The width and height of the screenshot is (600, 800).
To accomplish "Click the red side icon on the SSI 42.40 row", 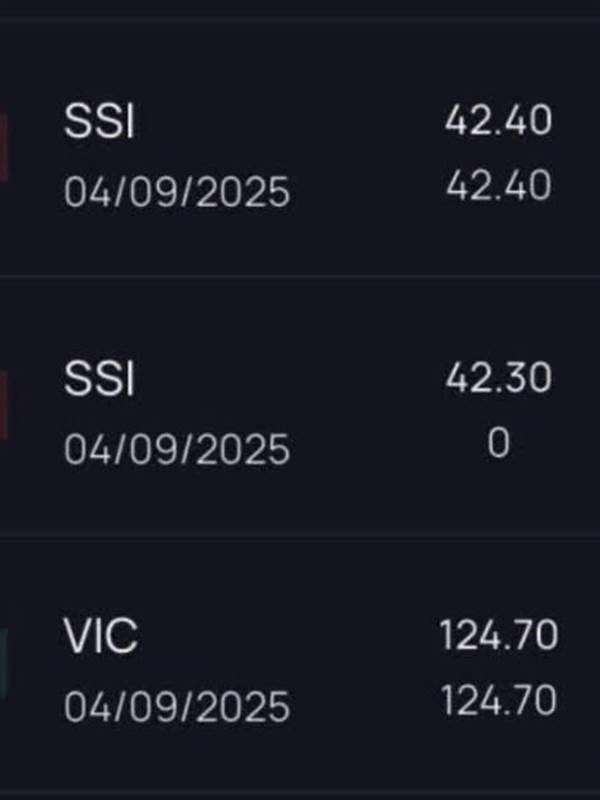I will point(4,146).
